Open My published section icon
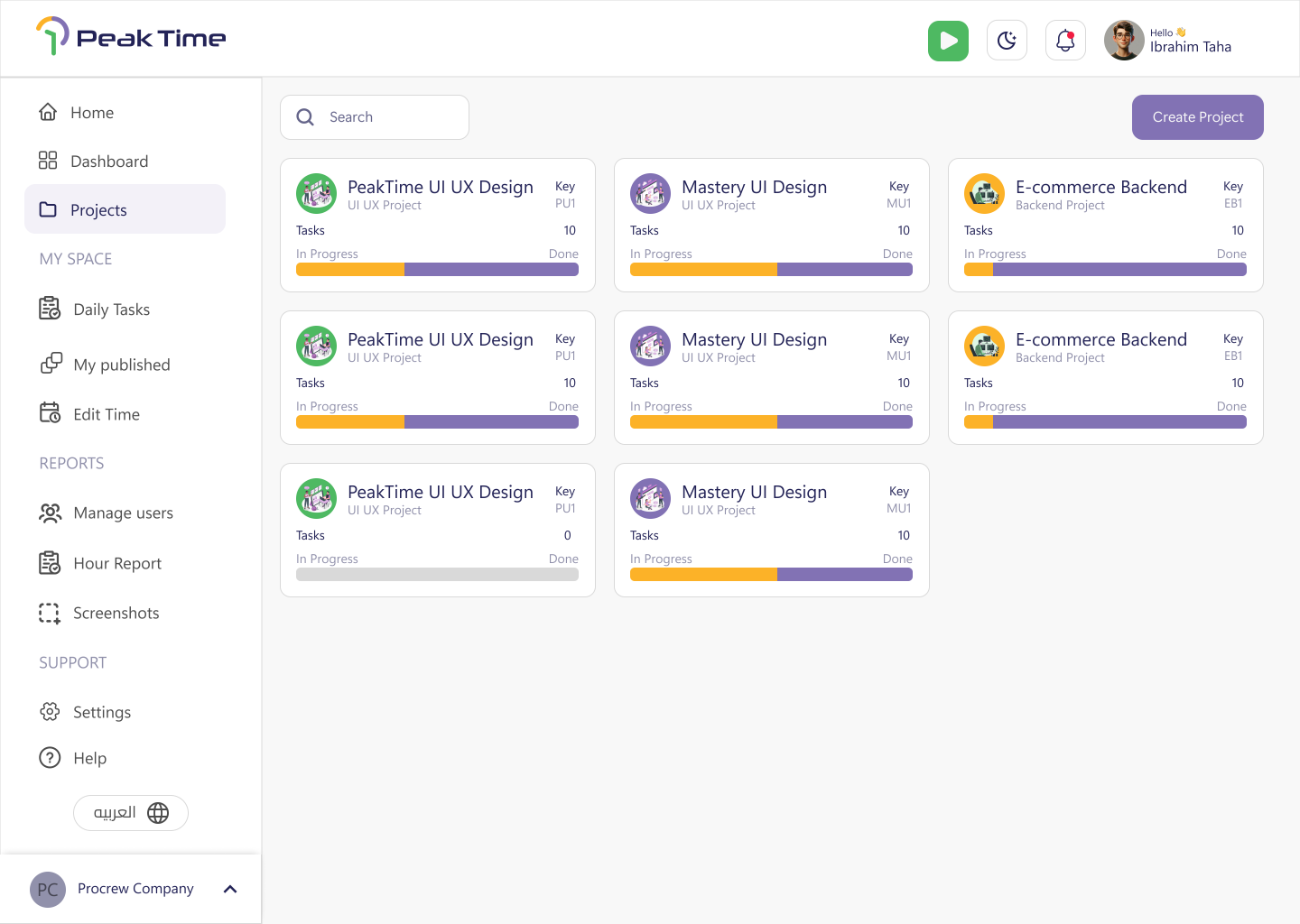The height and width of the screenshot is (924, 1300). coord(51,364)
